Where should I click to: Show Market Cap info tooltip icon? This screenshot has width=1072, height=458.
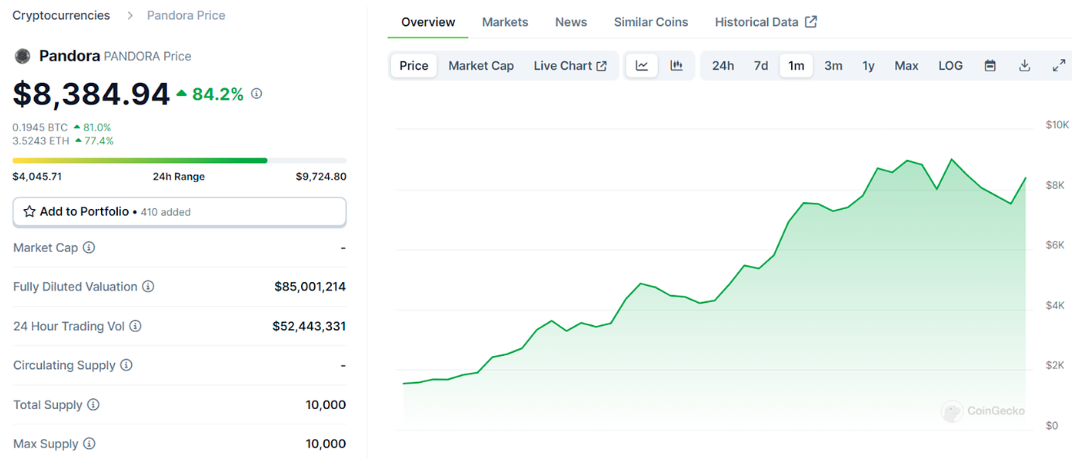(x=89, y=247)
